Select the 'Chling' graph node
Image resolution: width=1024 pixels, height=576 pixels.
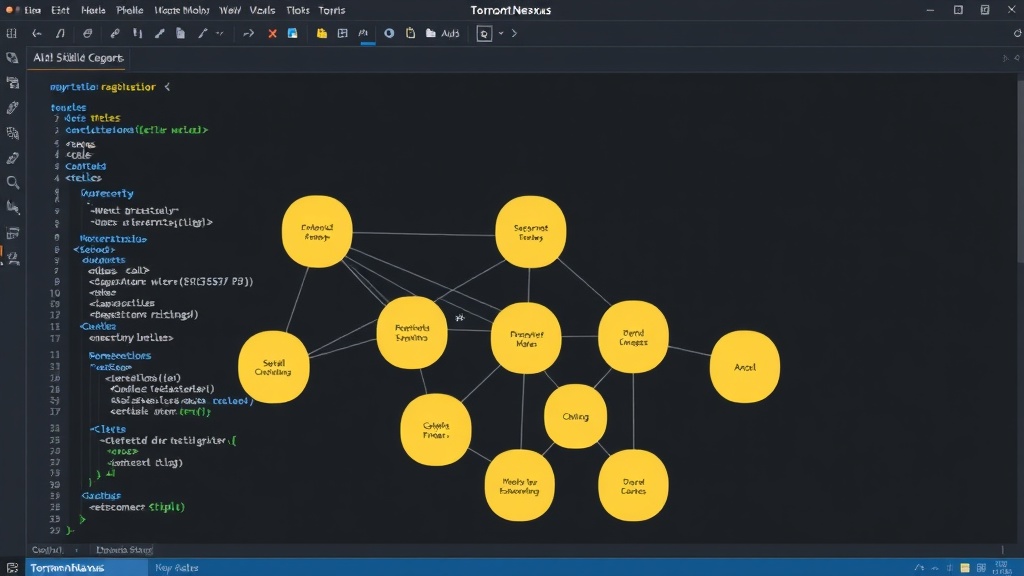click(x=575, y=417)
